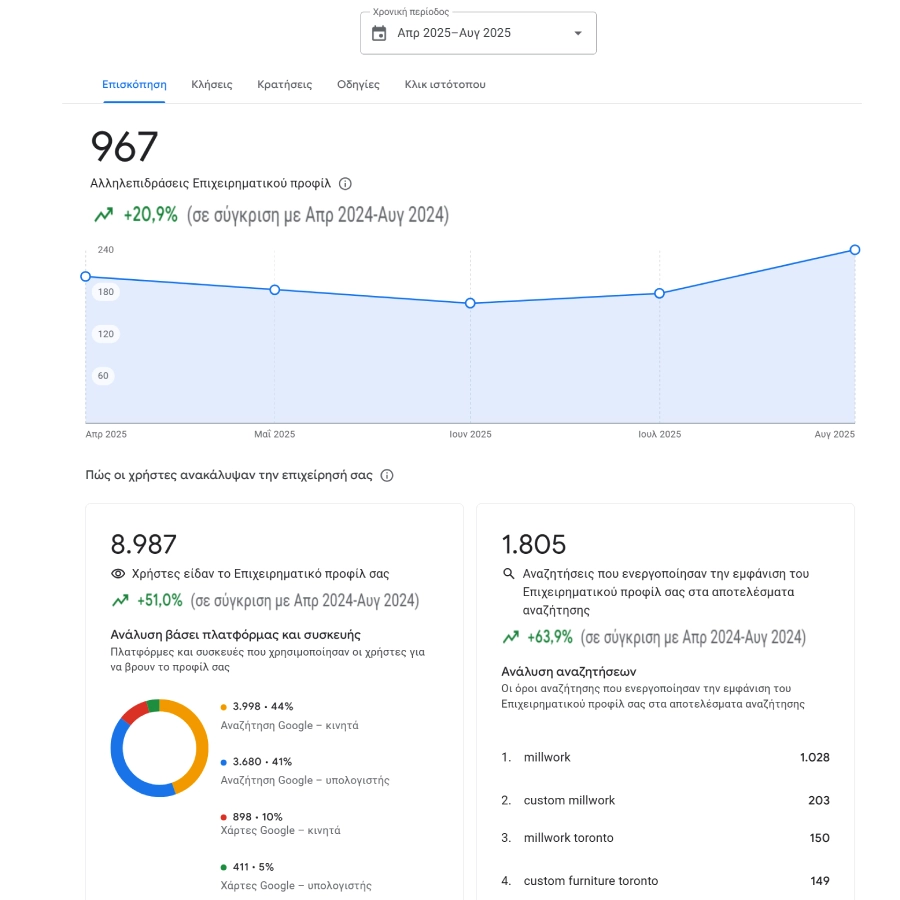The width and height of the screenshot is (900, 900).
Task: Switch to the Κλήσεις tab
Action: (x=212, y=85)
